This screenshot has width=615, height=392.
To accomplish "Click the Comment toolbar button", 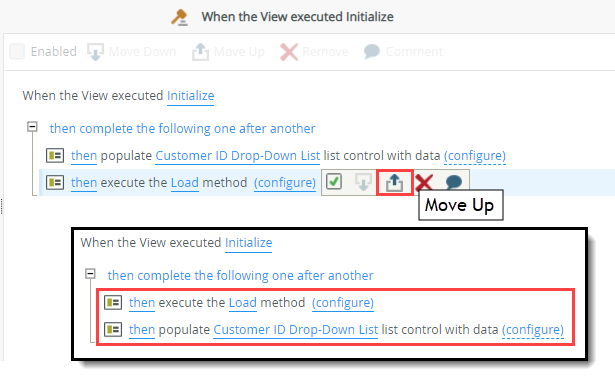I will pos(404,51).
